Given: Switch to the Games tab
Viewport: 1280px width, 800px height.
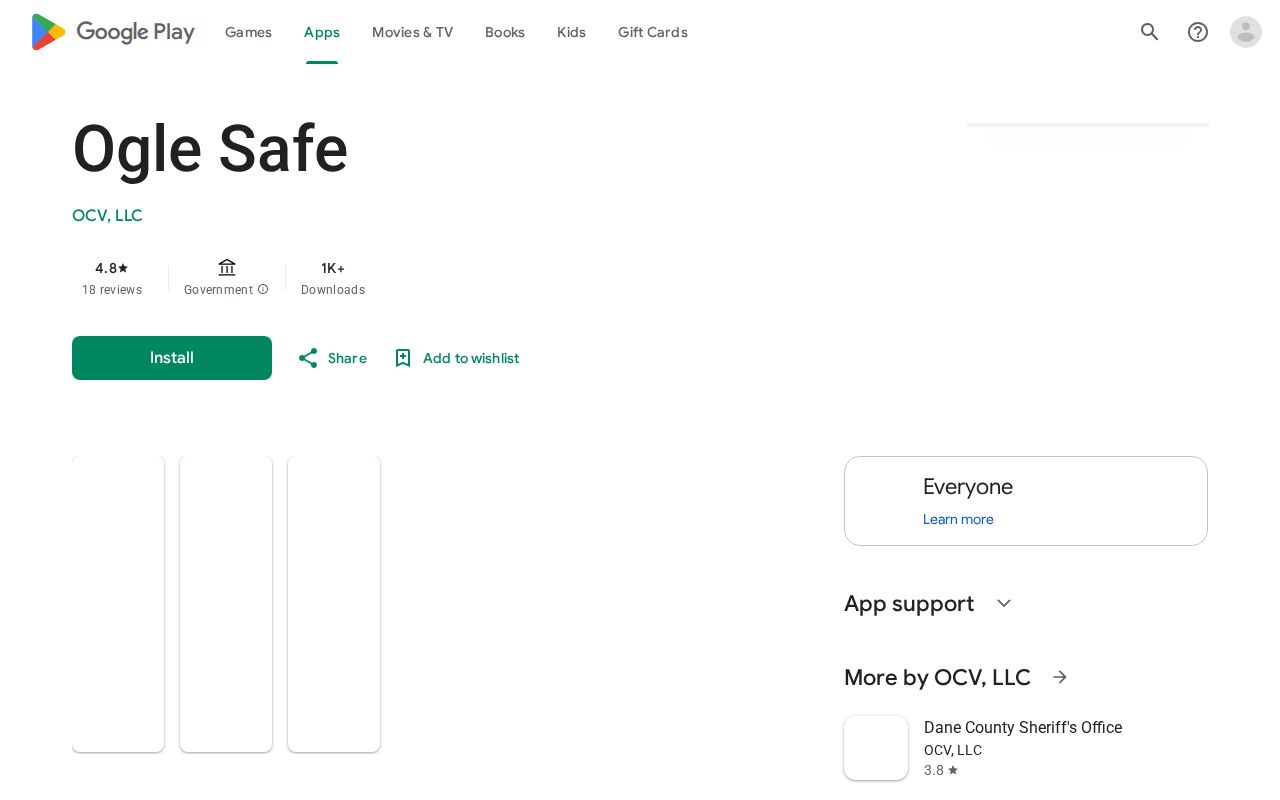Looking at the screenshot, I should click(x=248, y=32).
